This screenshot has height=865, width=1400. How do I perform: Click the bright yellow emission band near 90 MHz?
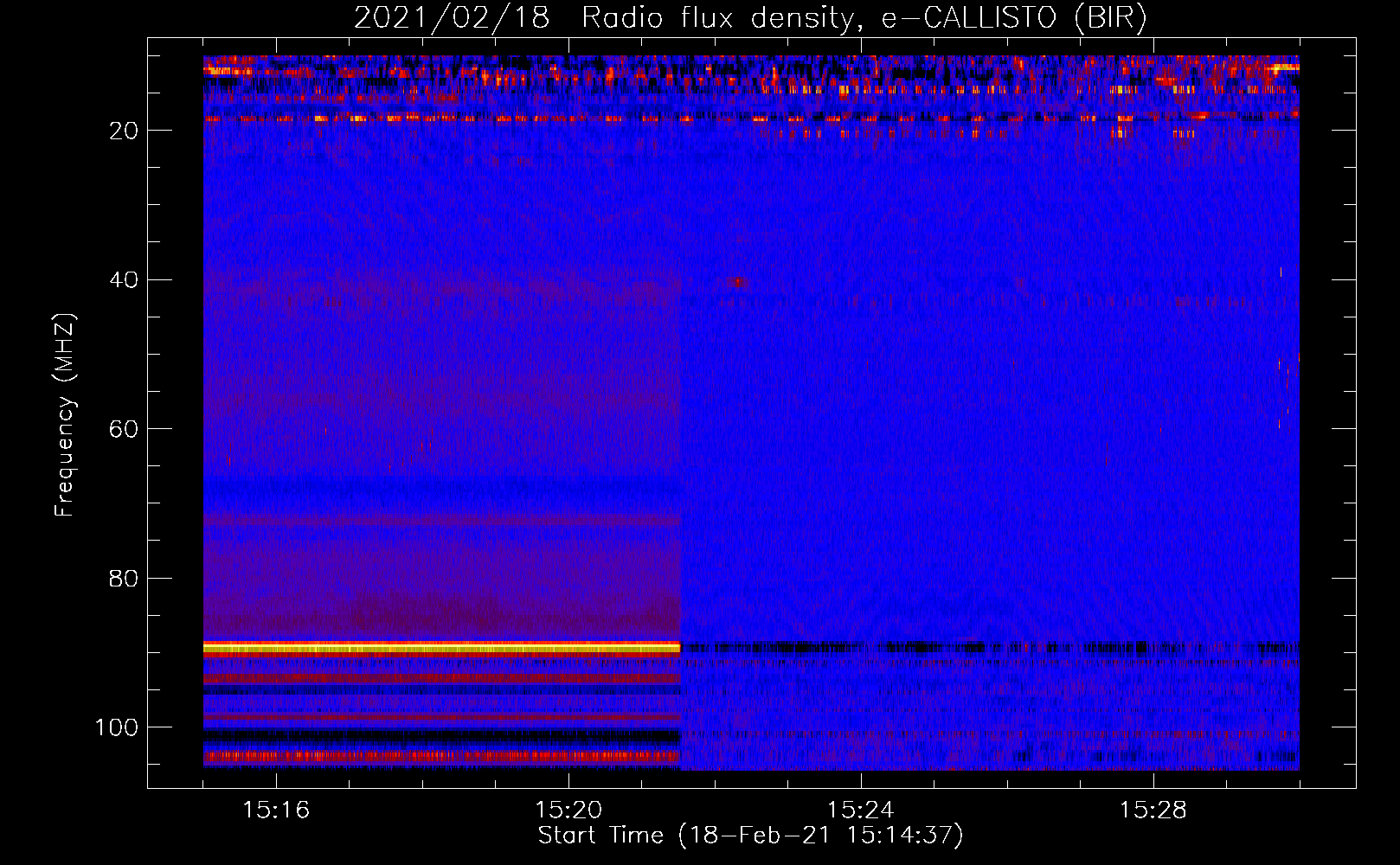(442, 648)
